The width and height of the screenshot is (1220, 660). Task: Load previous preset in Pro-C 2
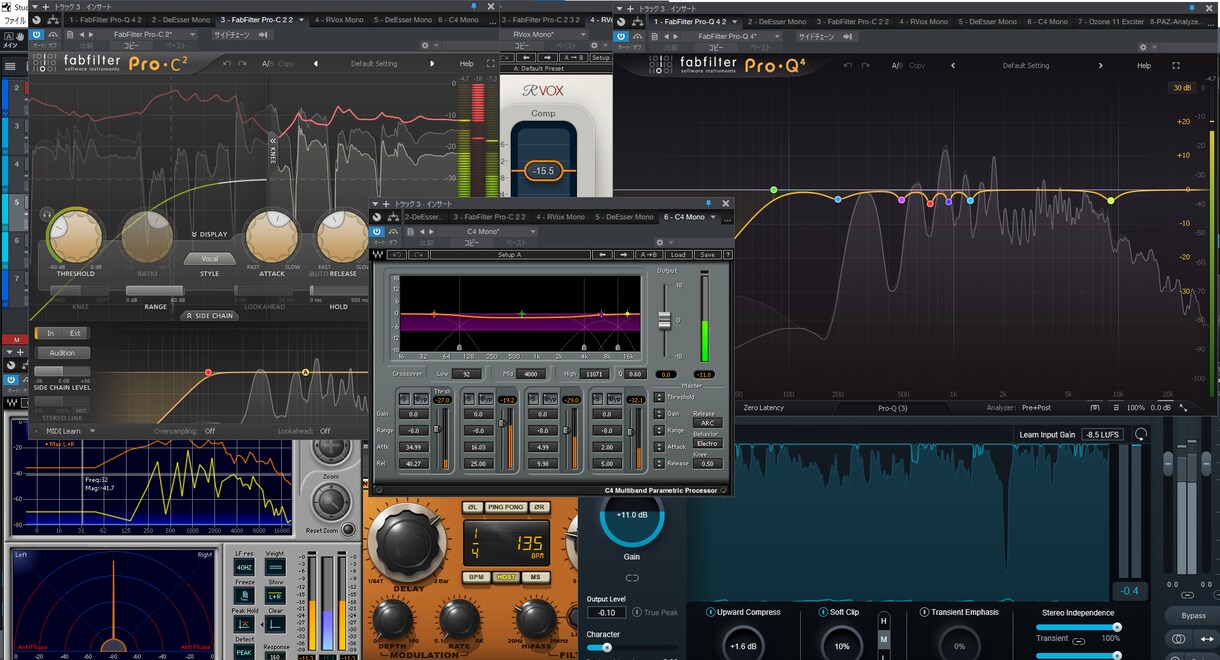tap(316, 64)
